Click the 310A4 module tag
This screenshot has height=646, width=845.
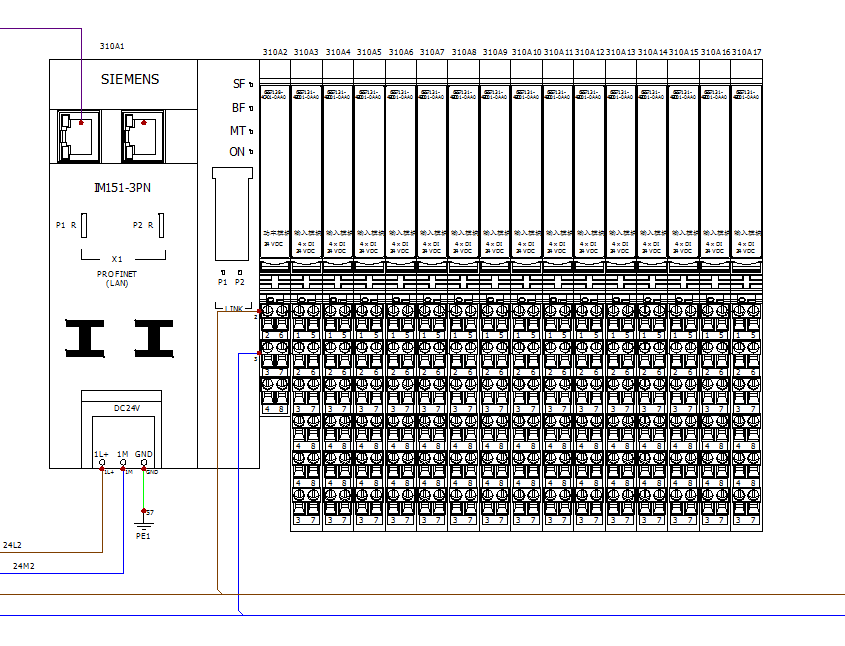coord(338,52)
